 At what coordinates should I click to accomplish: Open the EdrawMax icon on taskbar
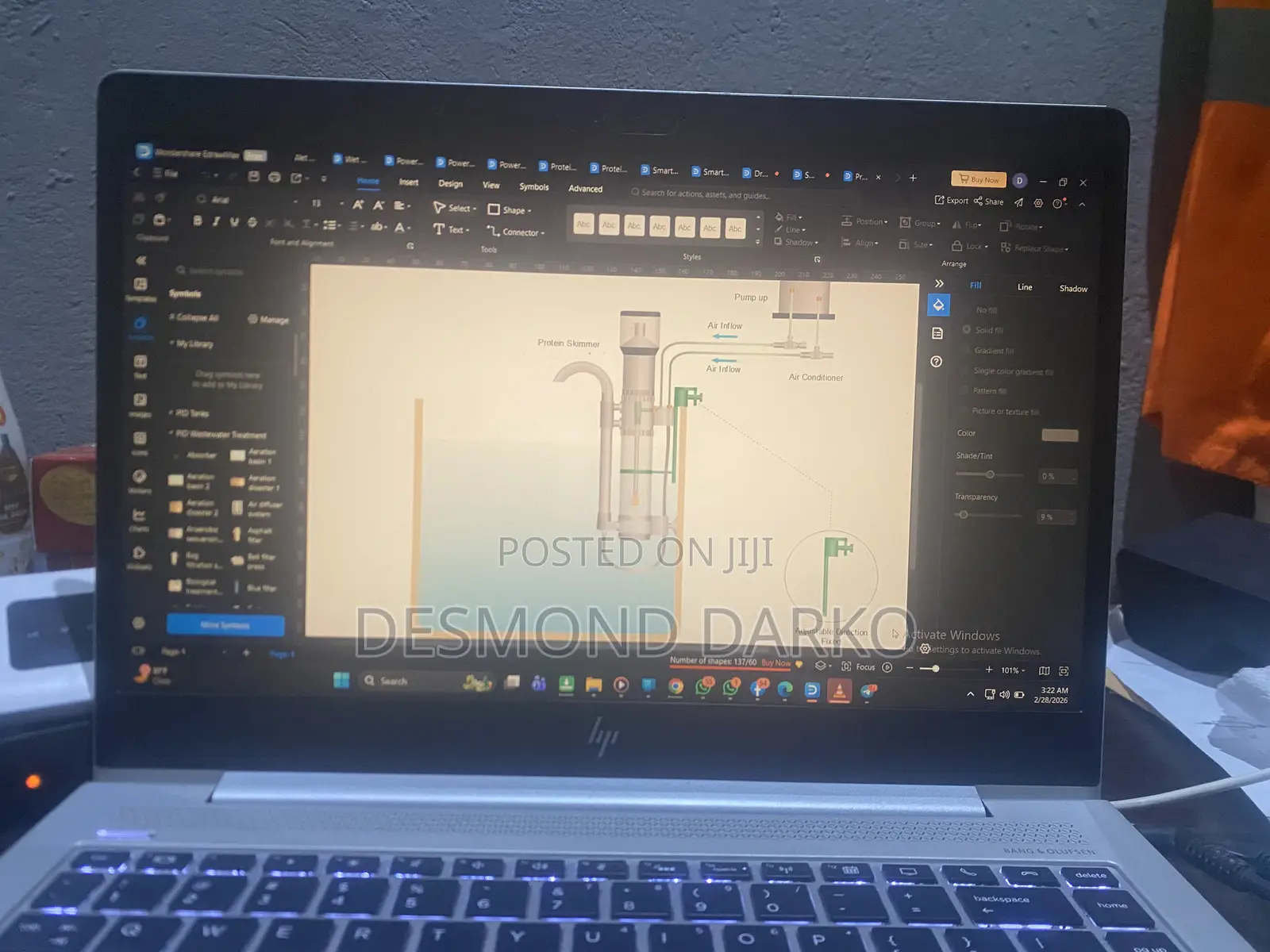811,689
